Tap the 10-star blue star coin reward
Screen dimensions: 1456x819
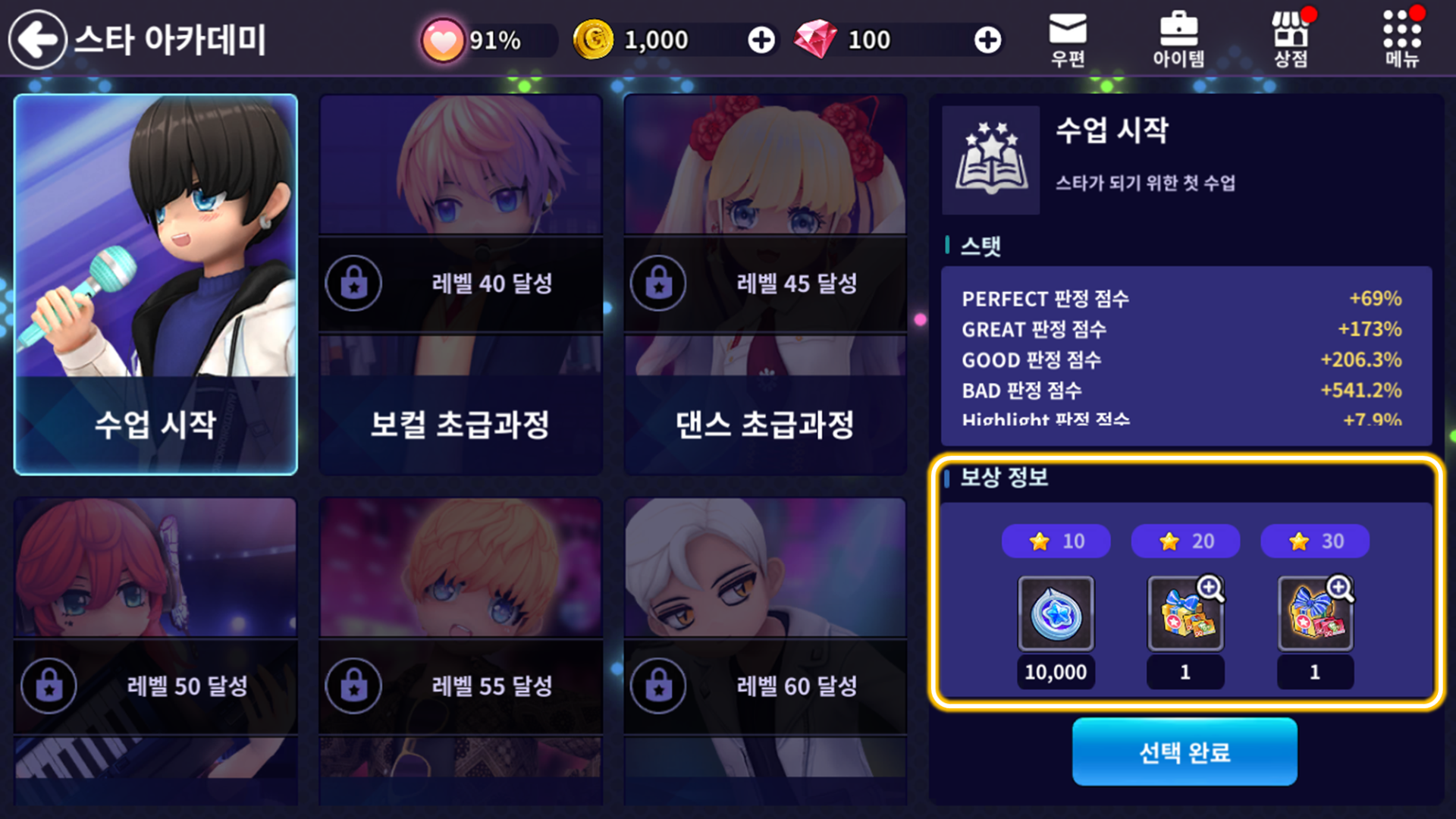(1056, 613)
